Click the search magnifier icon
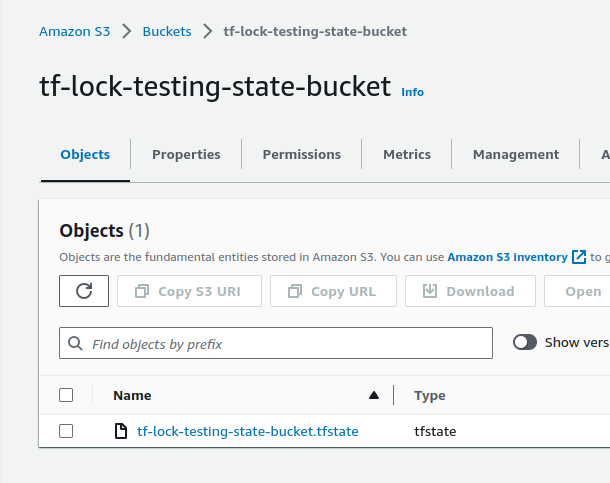This screenshot has height=483, width=610. (75, 343)
